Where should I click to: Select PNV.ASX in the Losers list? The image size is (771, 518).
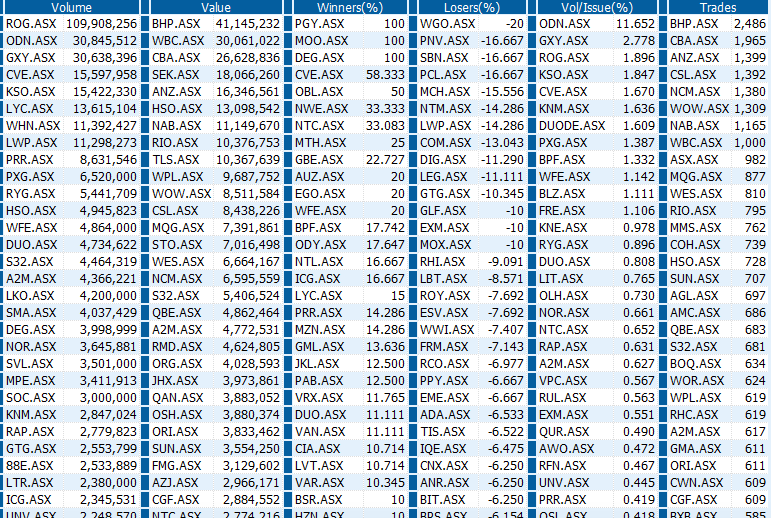pos(444,41)
